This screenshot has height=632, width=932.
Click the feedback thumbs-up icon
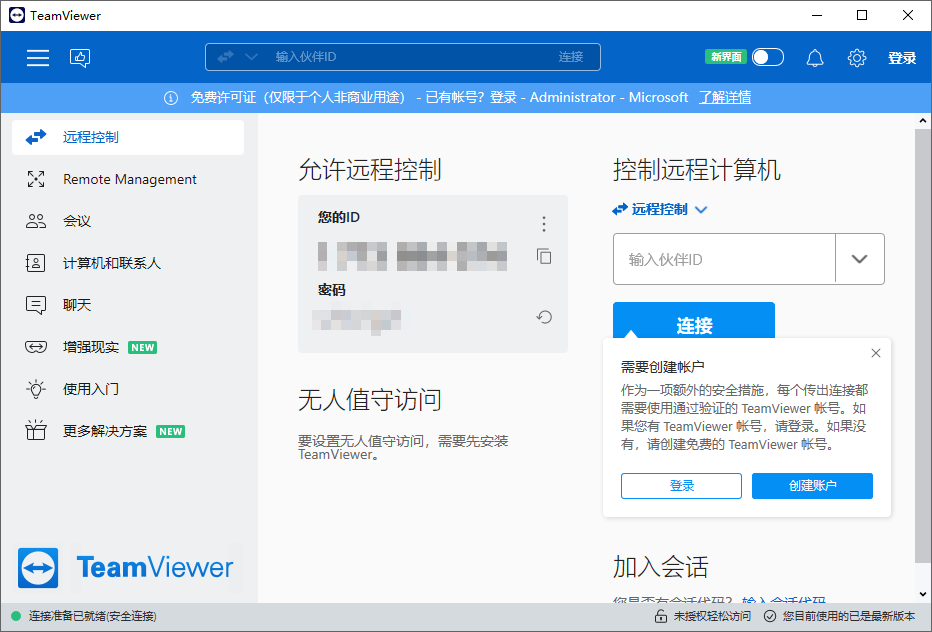point(80,58)
